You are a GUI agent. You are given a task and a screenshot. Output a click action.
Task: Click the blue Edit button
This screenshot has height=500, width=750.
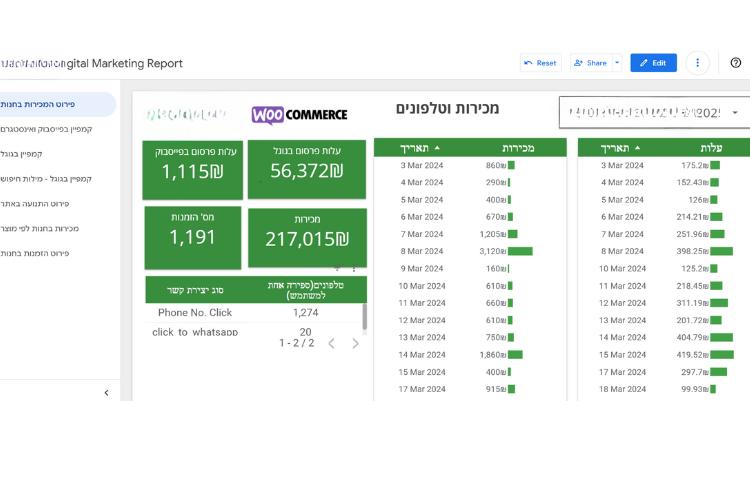click(x=653, y=63)
